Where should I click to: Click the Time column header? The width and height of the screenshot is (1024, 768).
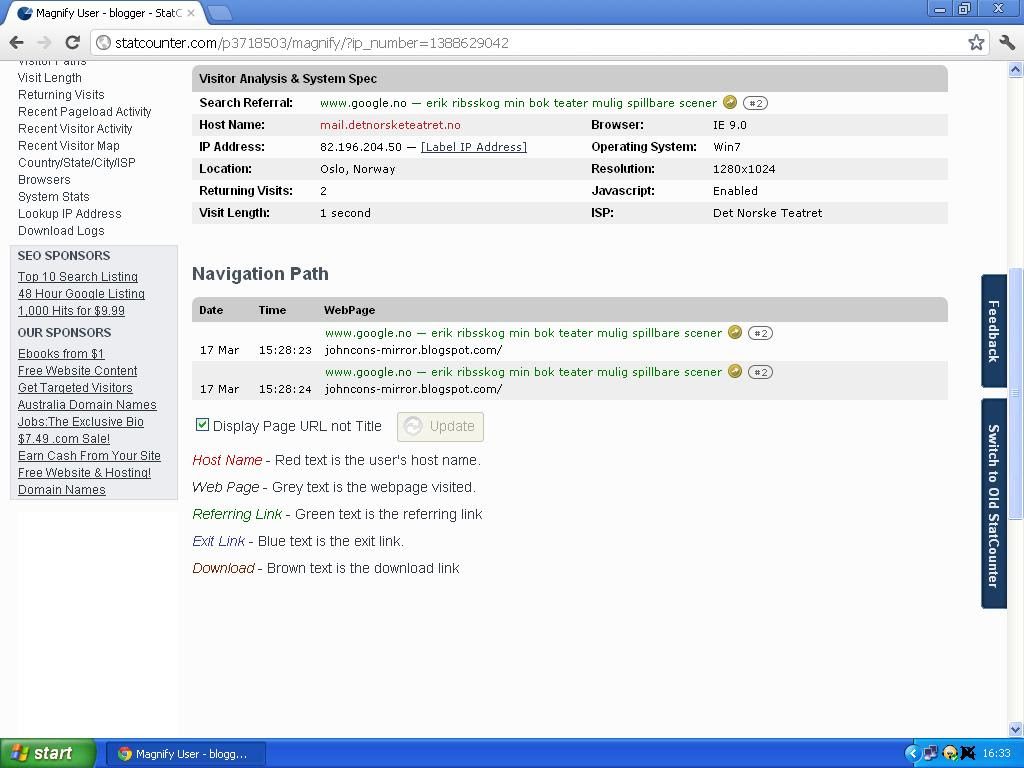coord(272,310)
